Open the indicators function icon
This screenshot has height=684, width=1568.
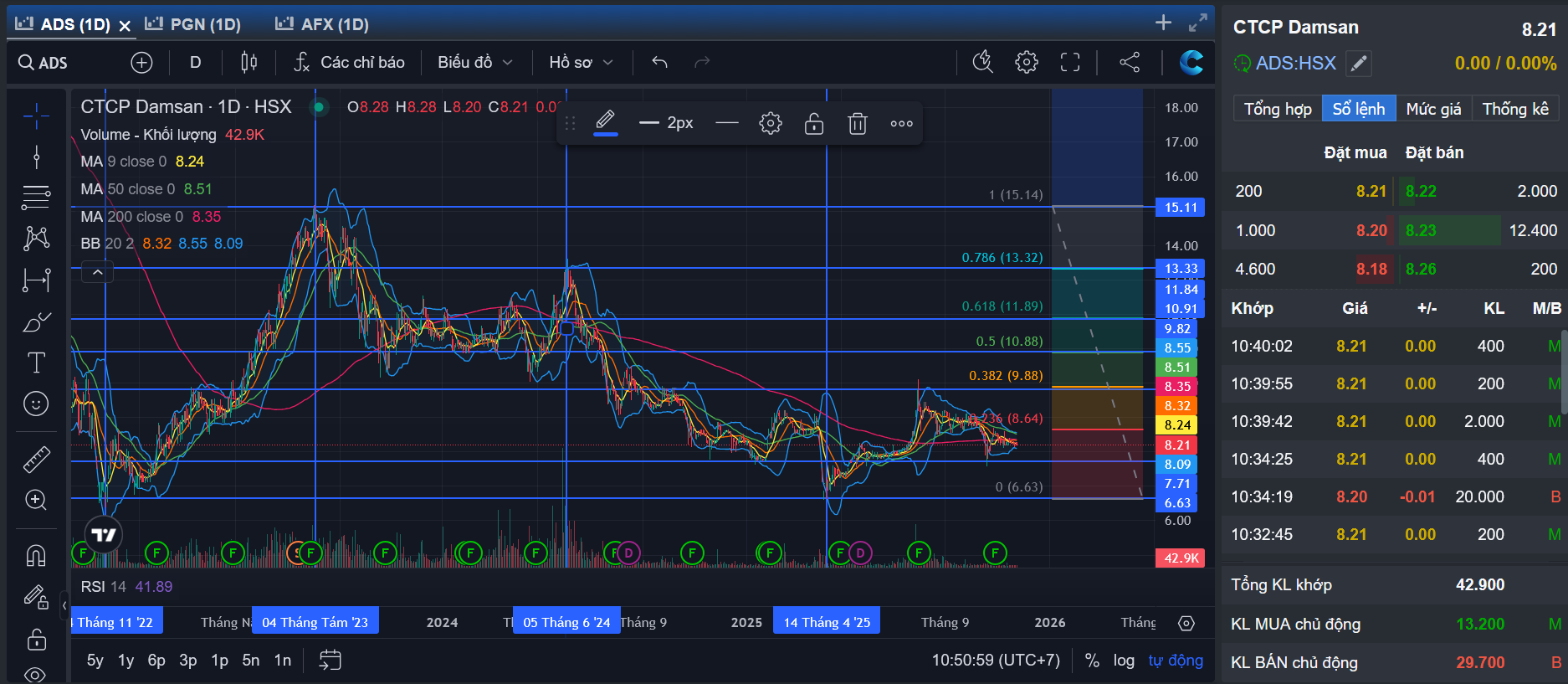pyautogui.click(x=301, y=62)
